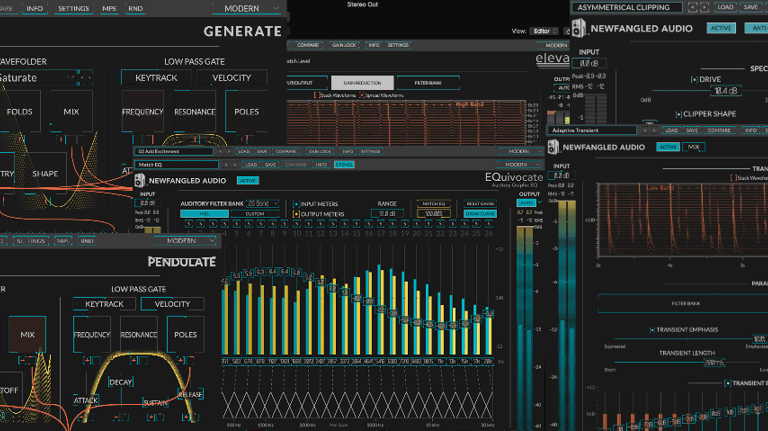Solo EQuivocate band 26
768x431 pixels.
488,224
